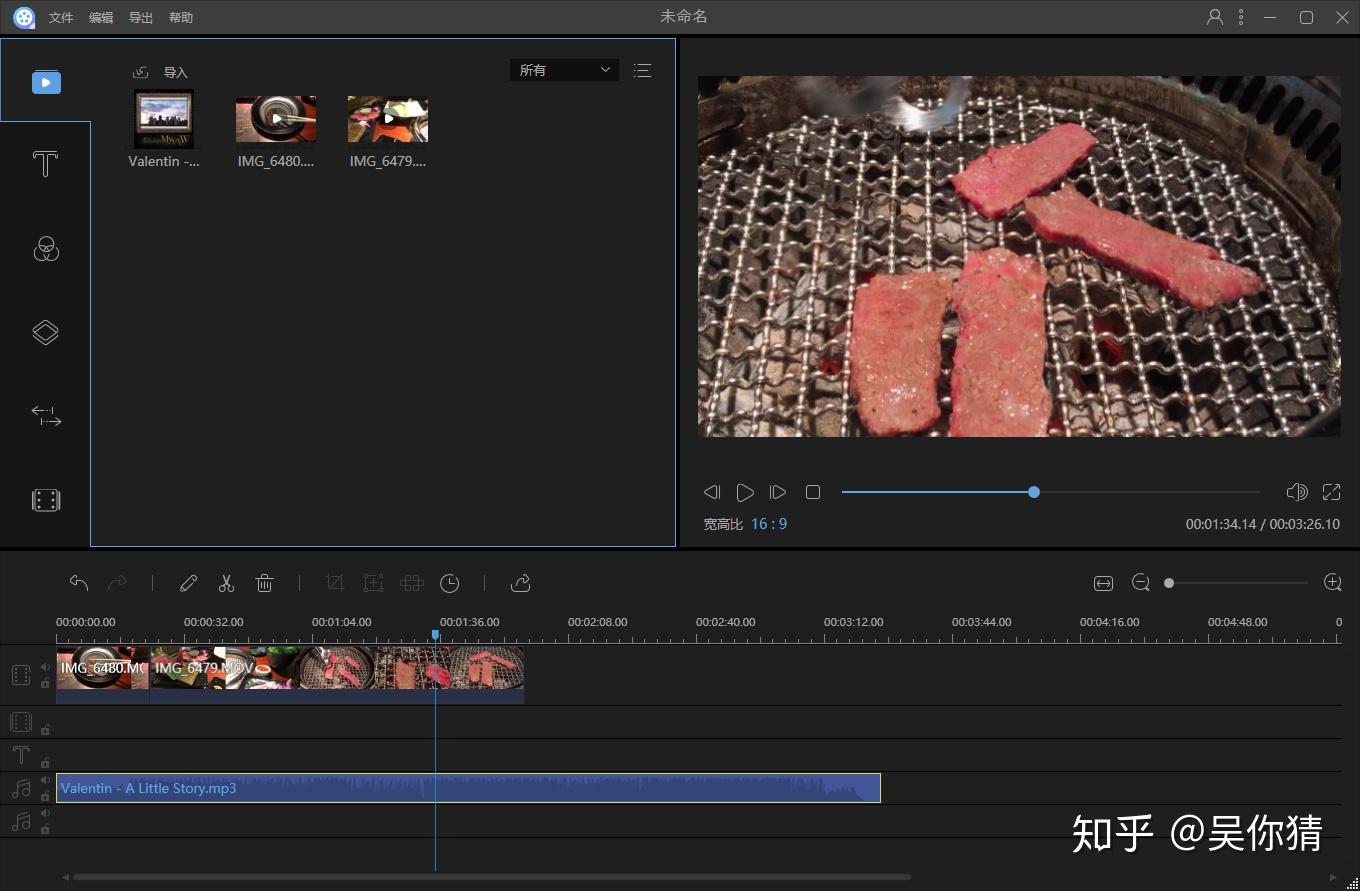Fit timeline to window width
Screen dimensions: 1360x891
pyautogui.click(x=1103, y=583)
